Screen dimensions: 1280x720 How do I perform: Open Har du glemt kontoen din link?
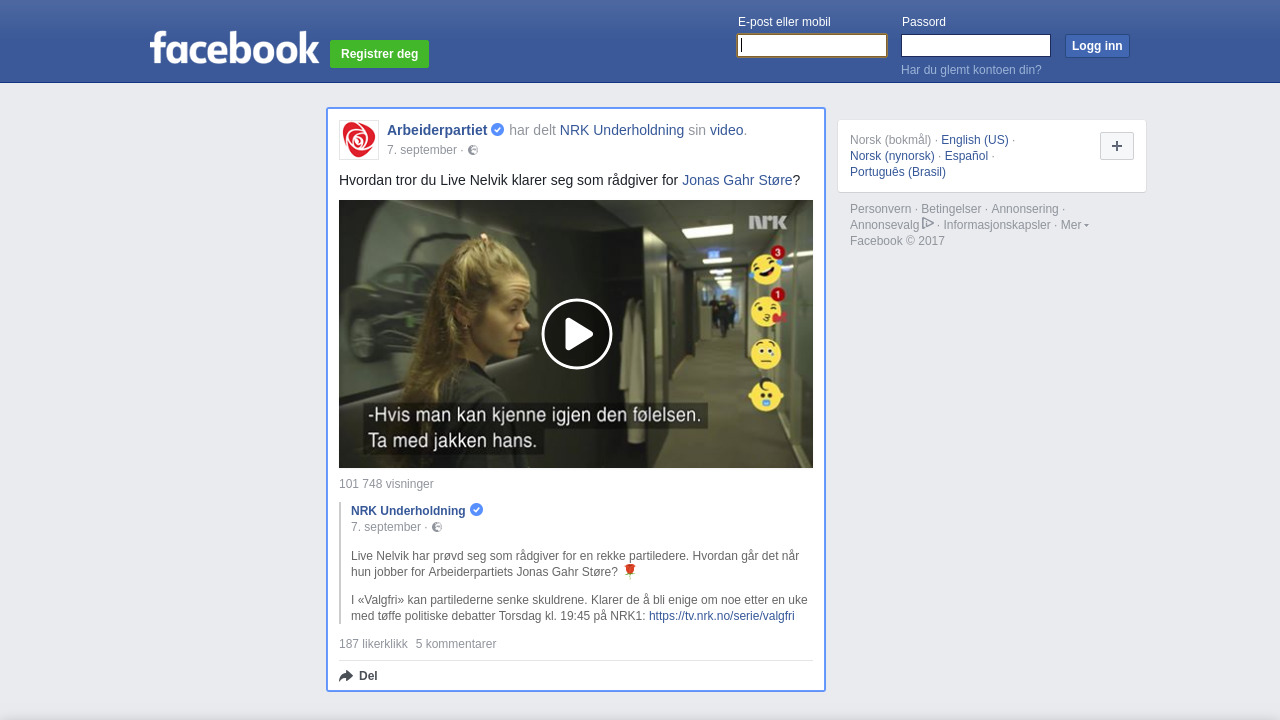pyautogui.click(x=971, y=70)
